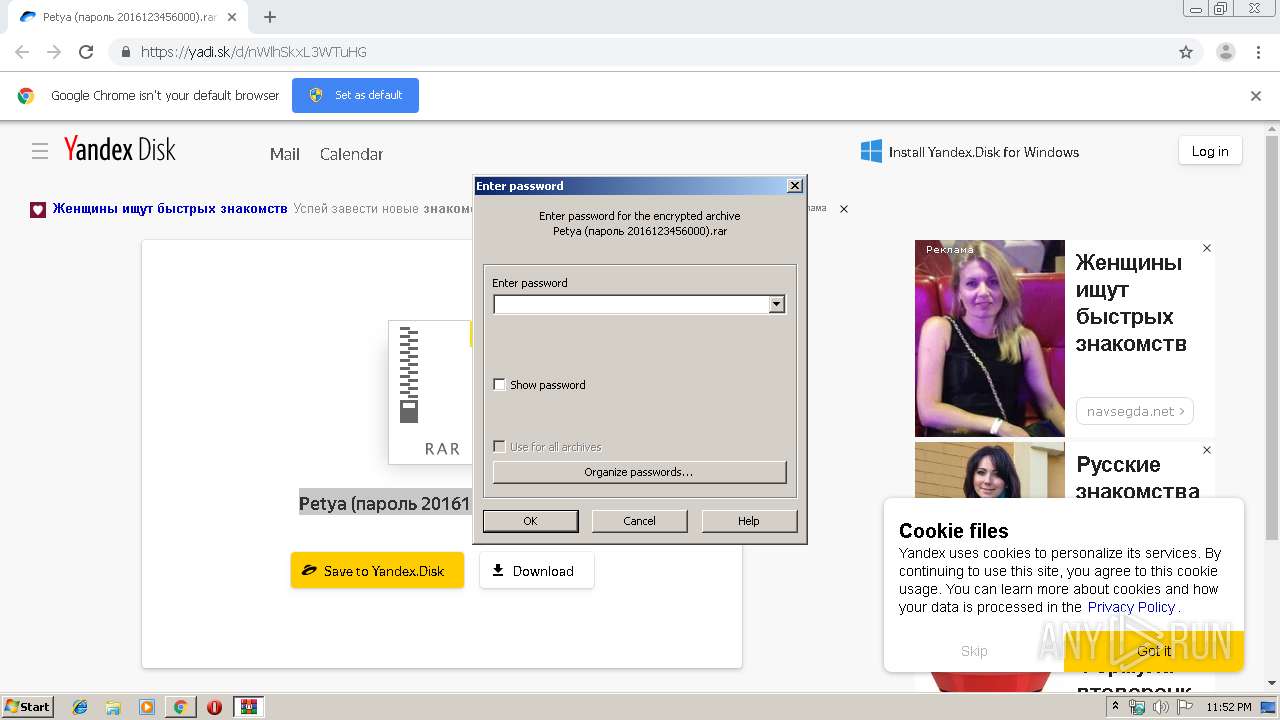Bookmark this page with the star icon
This screenshot has height=720, width=1280.
(1186, 52)
